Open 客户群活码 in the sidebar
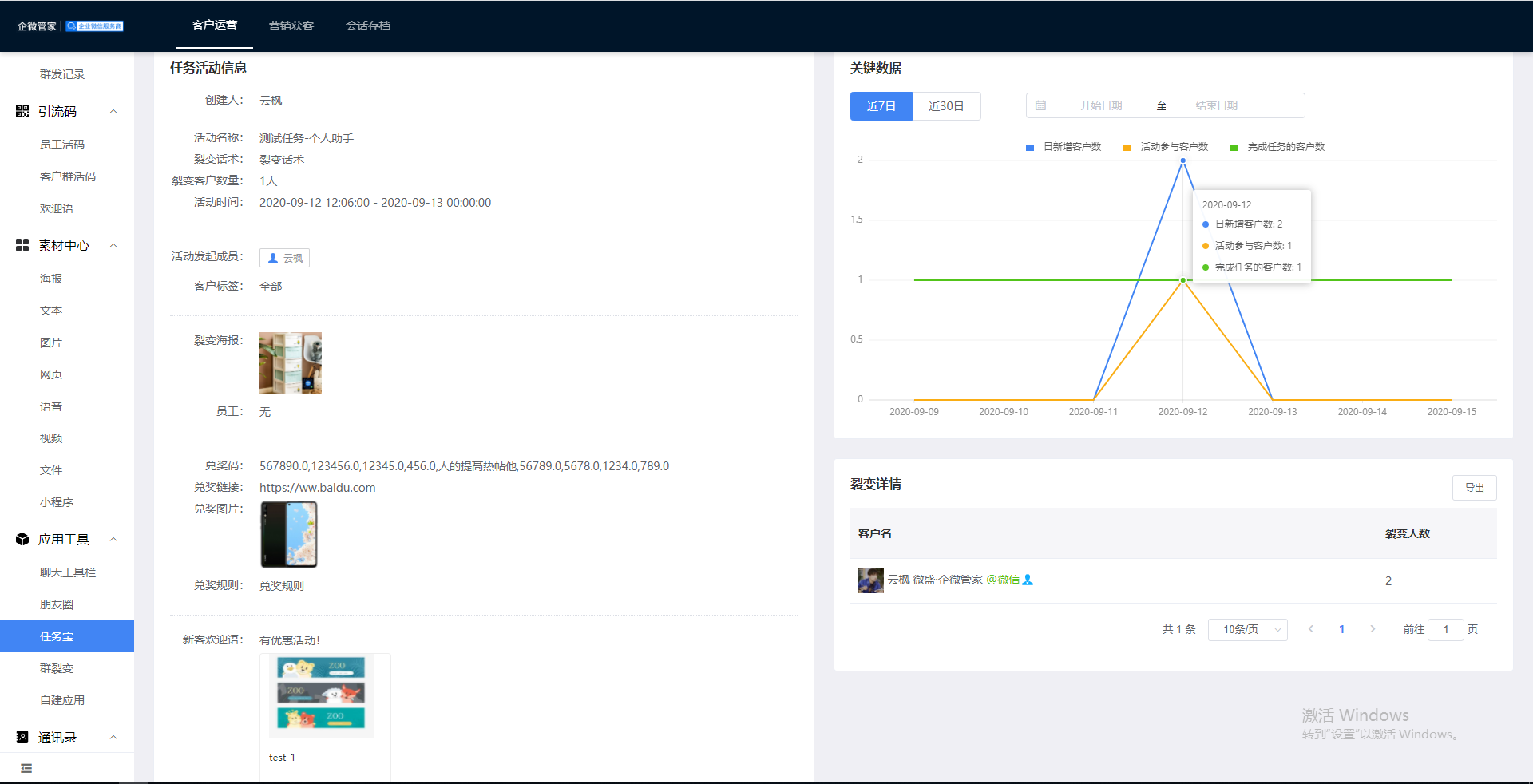Viewport: 1533px width, 784px height. 68,176
